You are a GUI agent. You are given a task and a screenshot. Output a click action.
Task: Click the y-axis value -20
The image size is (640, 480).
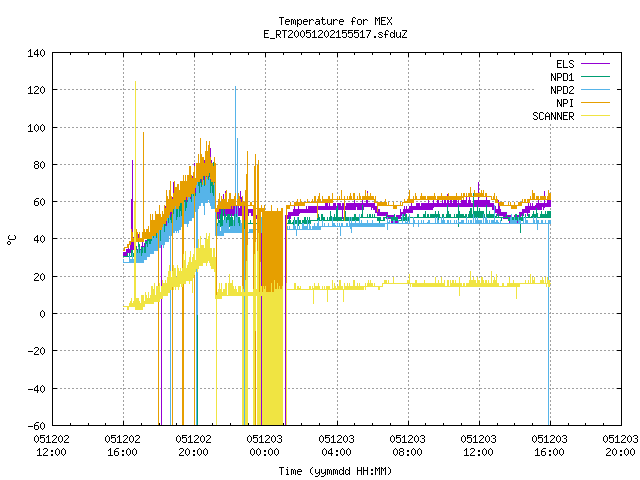point(36,351)
